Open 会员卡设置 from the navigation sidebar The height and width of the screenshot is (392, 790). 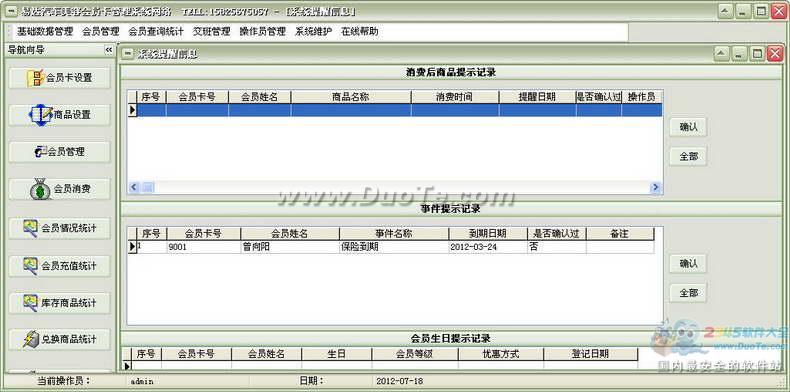click(59, 78)
